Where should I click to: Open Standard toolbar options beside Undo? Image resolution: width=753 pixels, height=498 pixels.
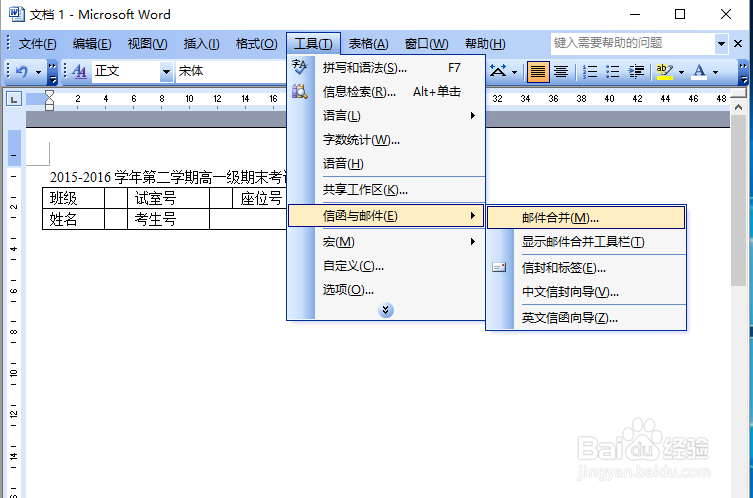coord(53,72)
